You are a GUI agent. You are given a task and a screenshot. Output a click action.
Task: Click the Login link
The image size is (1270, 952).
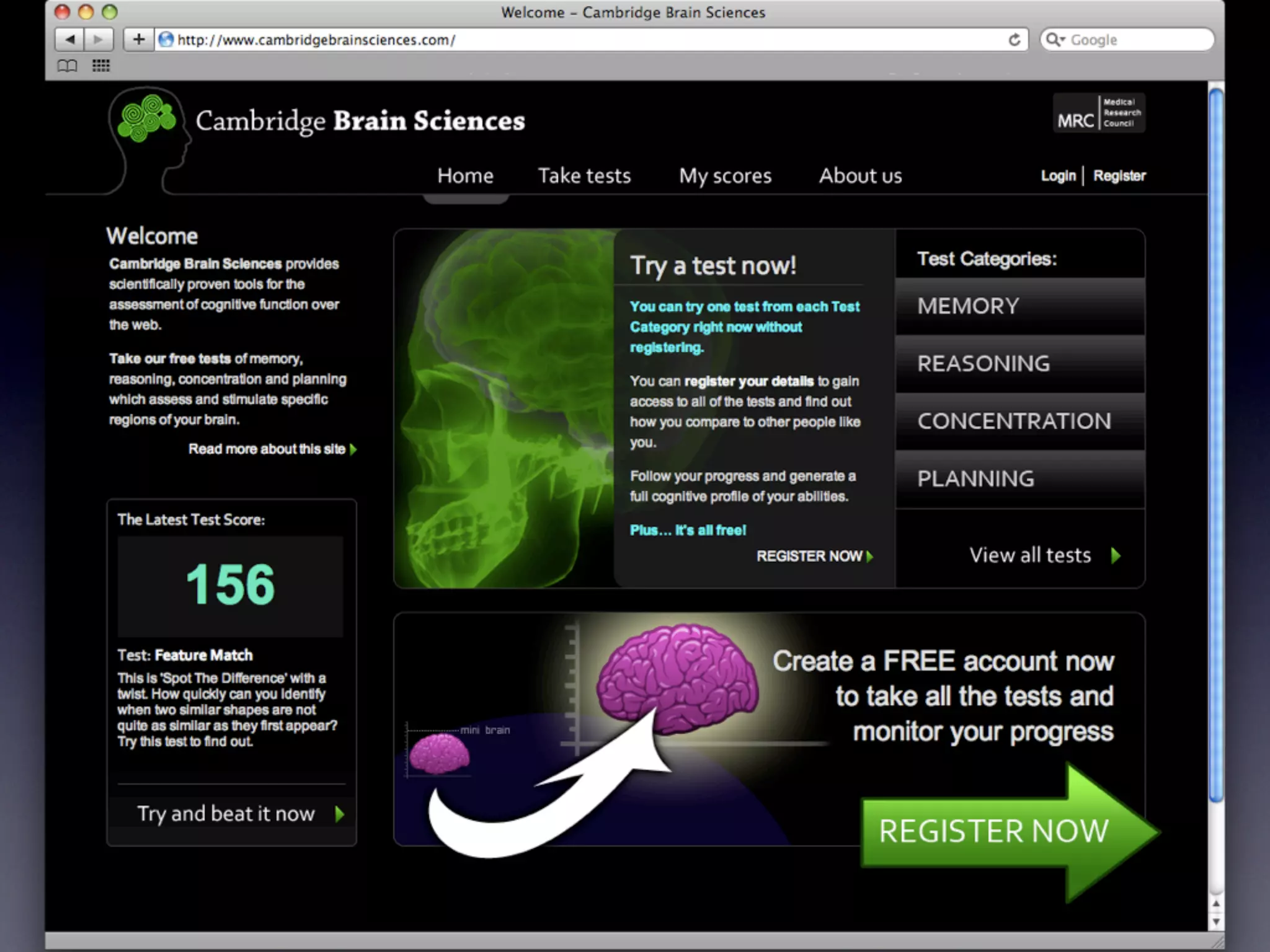pos(1058,176)
